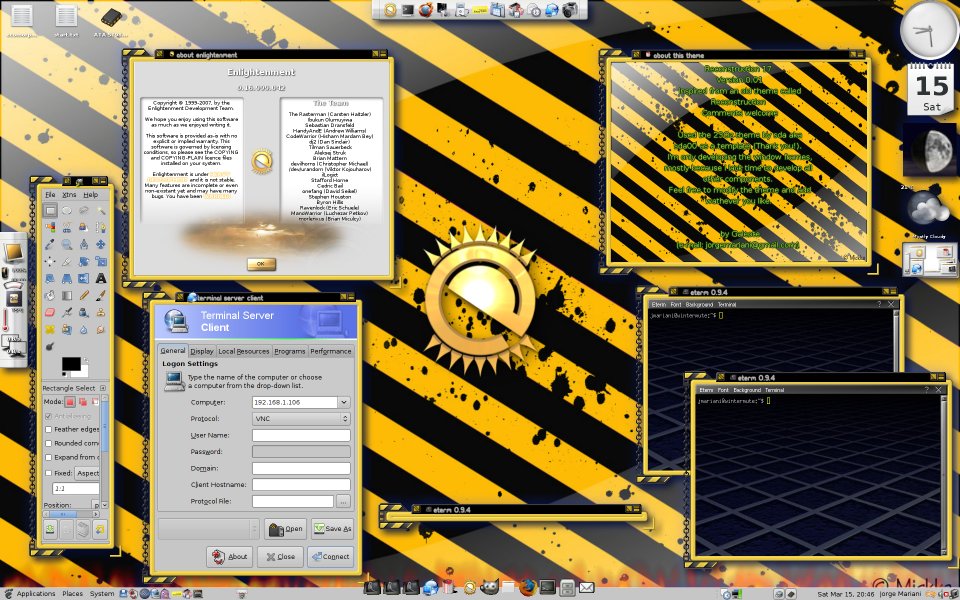This screenshot has height=600, width=960.
Task: Open the mail envelope icon in bottom dock
Action: 587,588
